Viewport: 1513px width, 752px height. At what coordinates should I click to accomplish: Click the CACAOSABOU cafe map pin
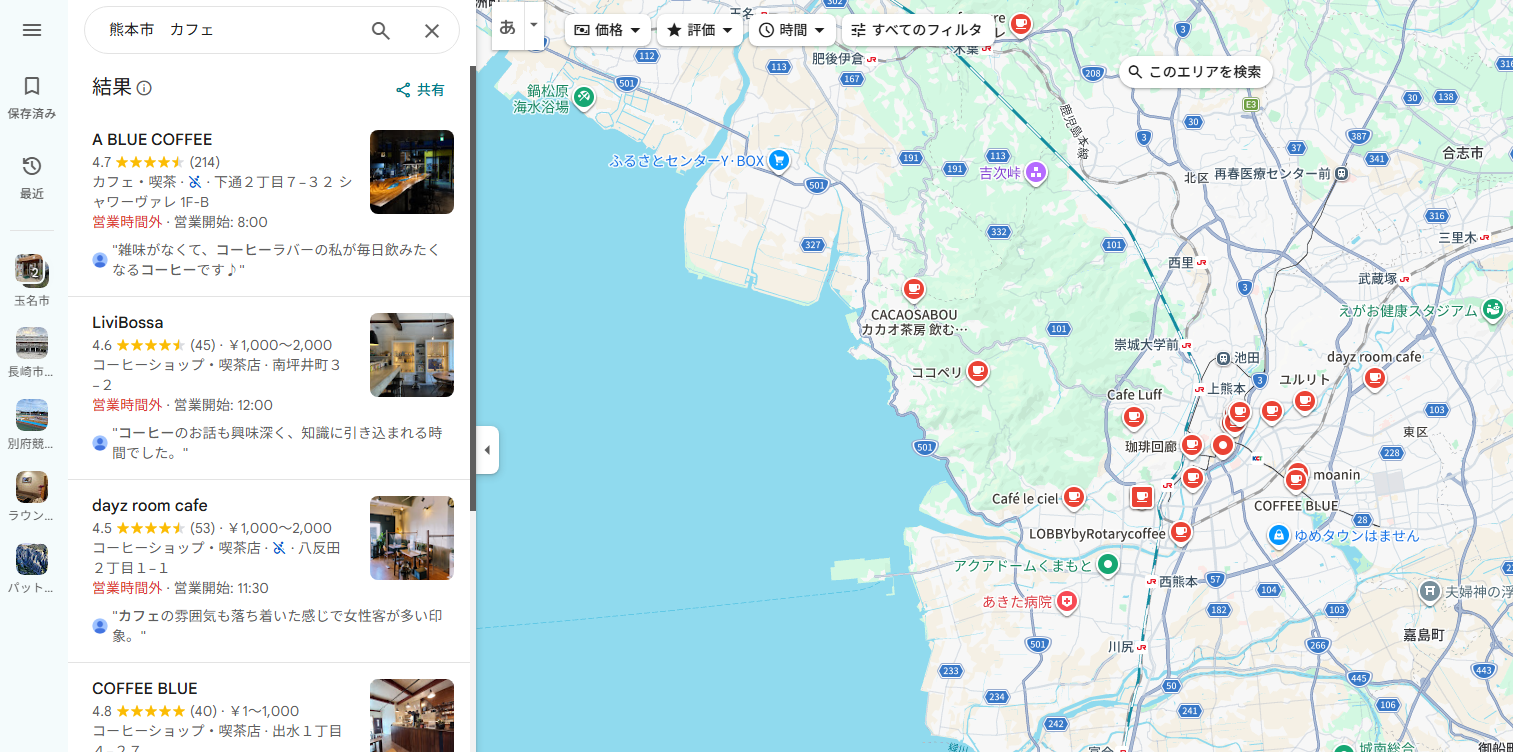(x=913, y=289)
